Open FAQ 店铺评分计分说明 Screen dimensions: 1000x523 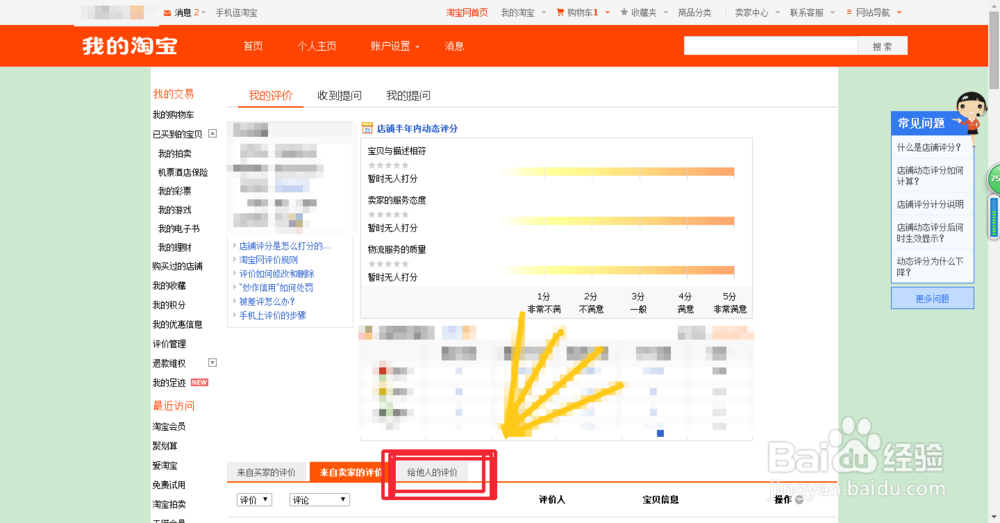(930, 205)
